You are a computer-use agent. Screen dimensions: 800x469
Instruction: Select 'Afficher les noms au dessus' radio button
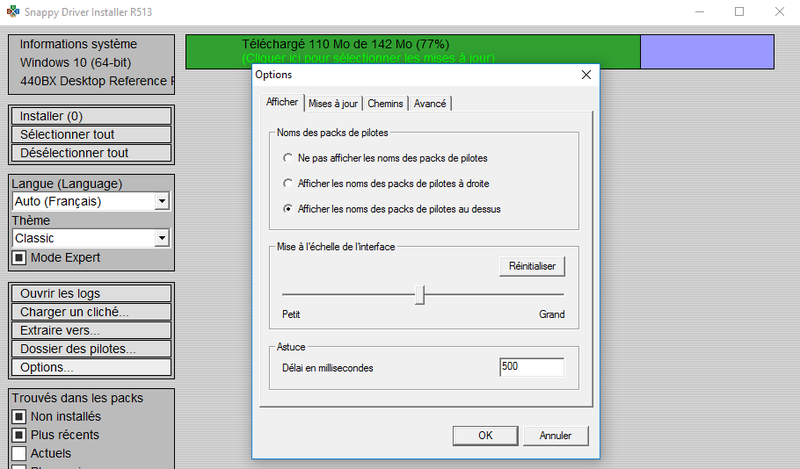[x=288, y=209]
